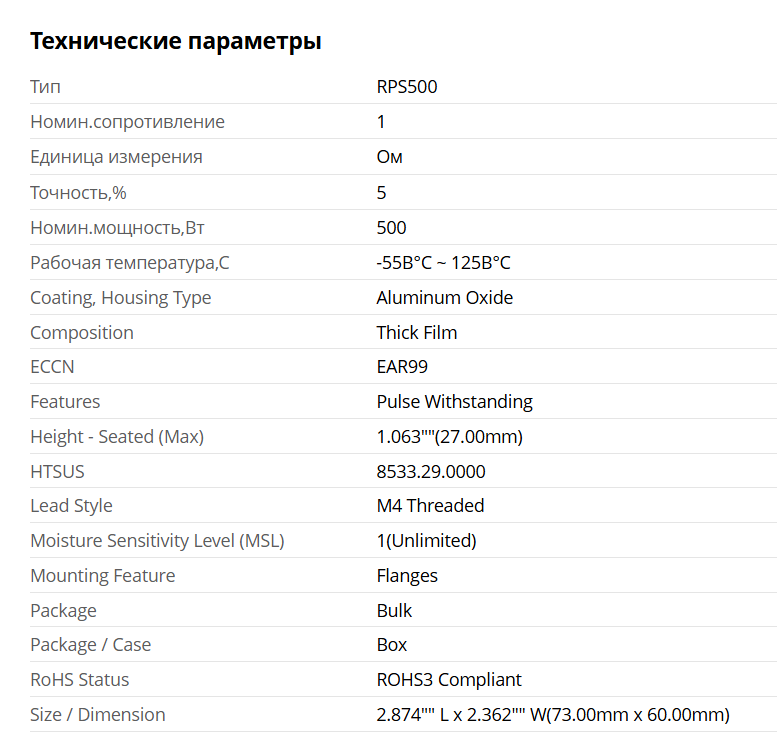Click the 'Технические параметры' heading
Image resolution: width=777 pixels, height=737 pixels.
point(176,41)
